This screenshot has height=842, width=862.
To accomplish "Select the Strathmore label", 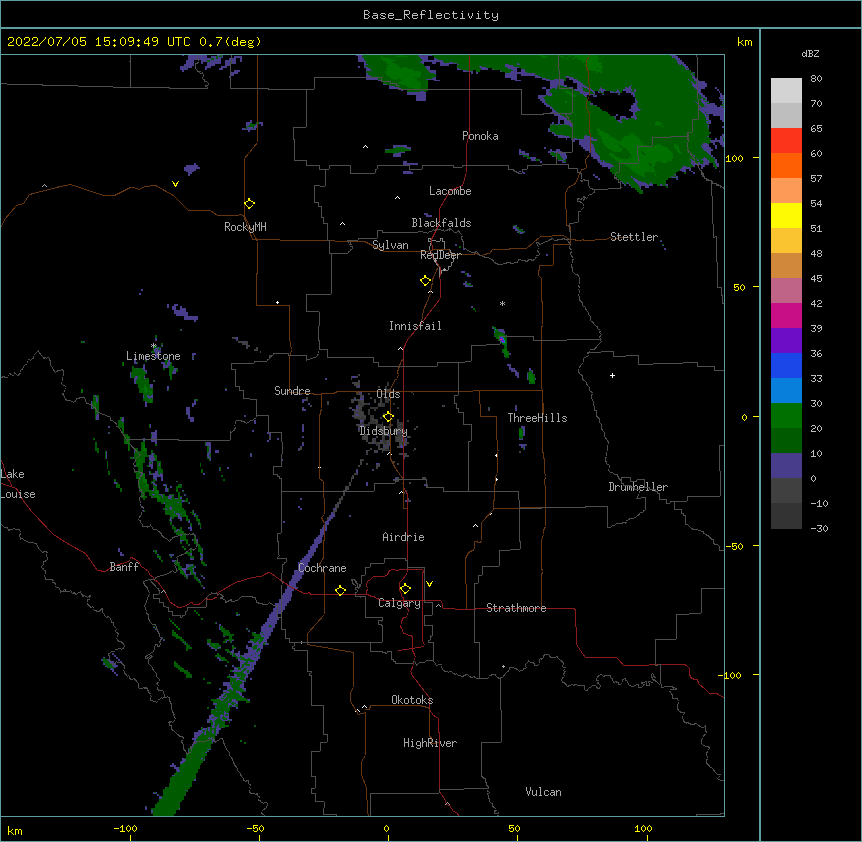I will (x=516, y=608).
